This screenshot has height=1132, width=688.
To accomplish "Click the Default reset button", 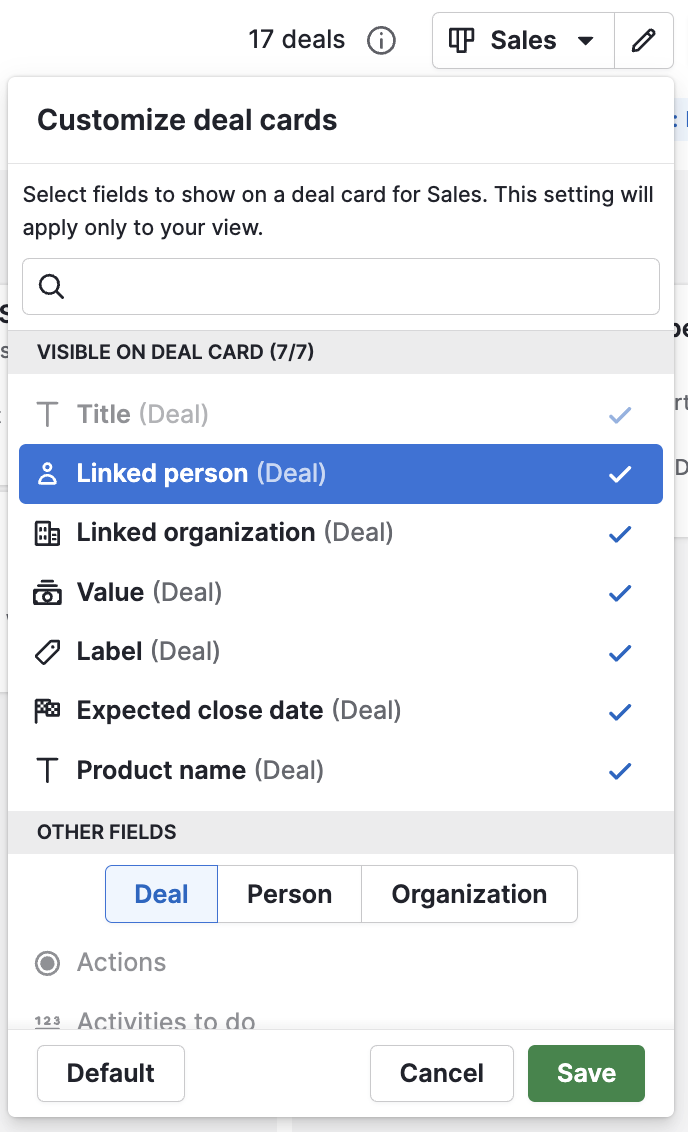I will click(x=111, y=1073).
